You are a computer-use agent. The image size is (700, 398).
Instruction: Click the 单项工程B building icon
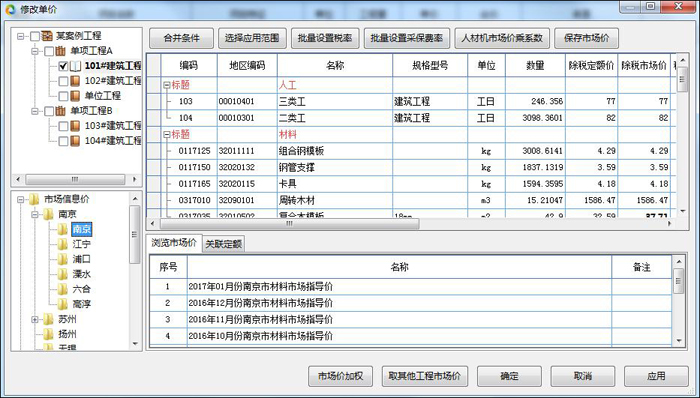[x=61, y=111]
